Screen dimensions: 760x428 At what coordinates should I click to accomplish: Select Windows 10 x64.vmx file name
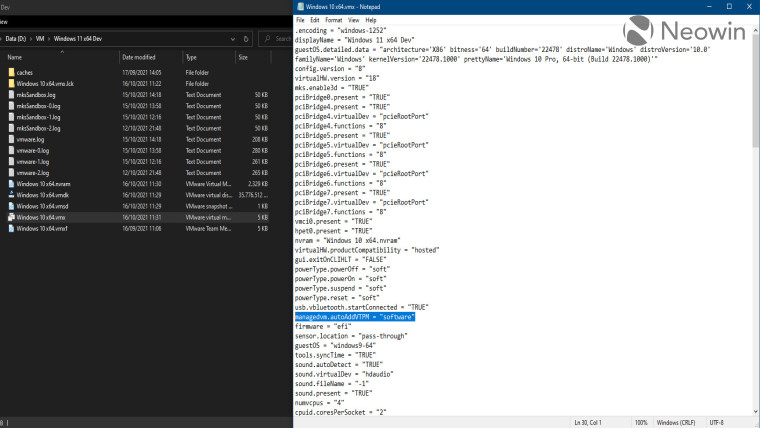tap(41, 218)
